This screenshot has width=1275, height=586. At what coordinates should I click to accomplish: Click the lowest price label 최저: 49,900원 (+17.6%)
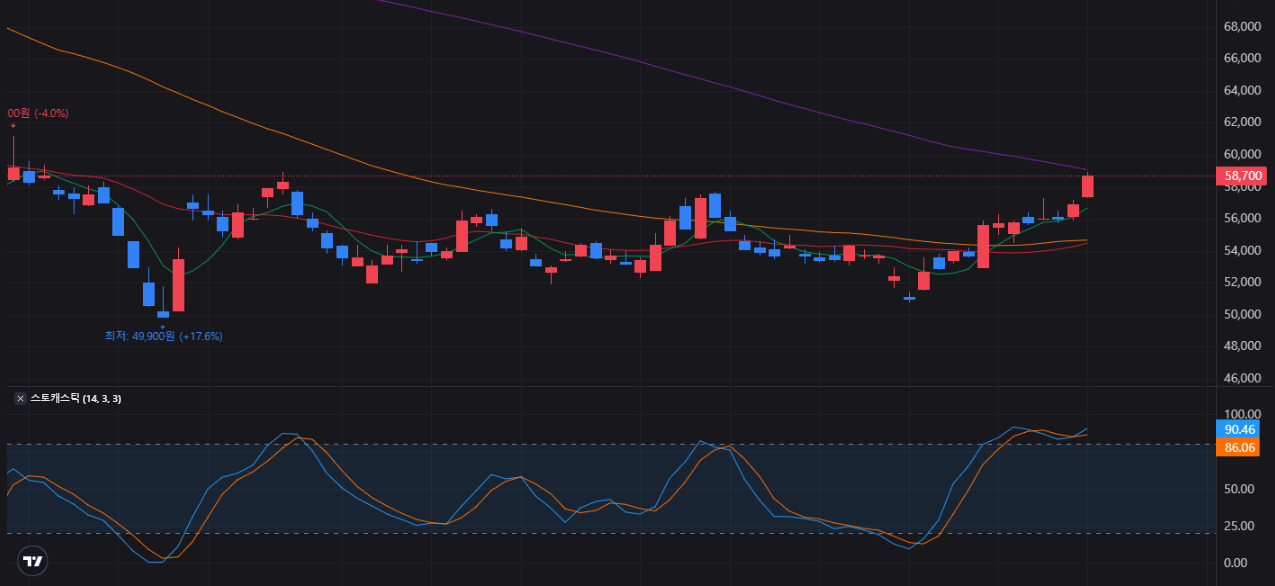[163, 336]
